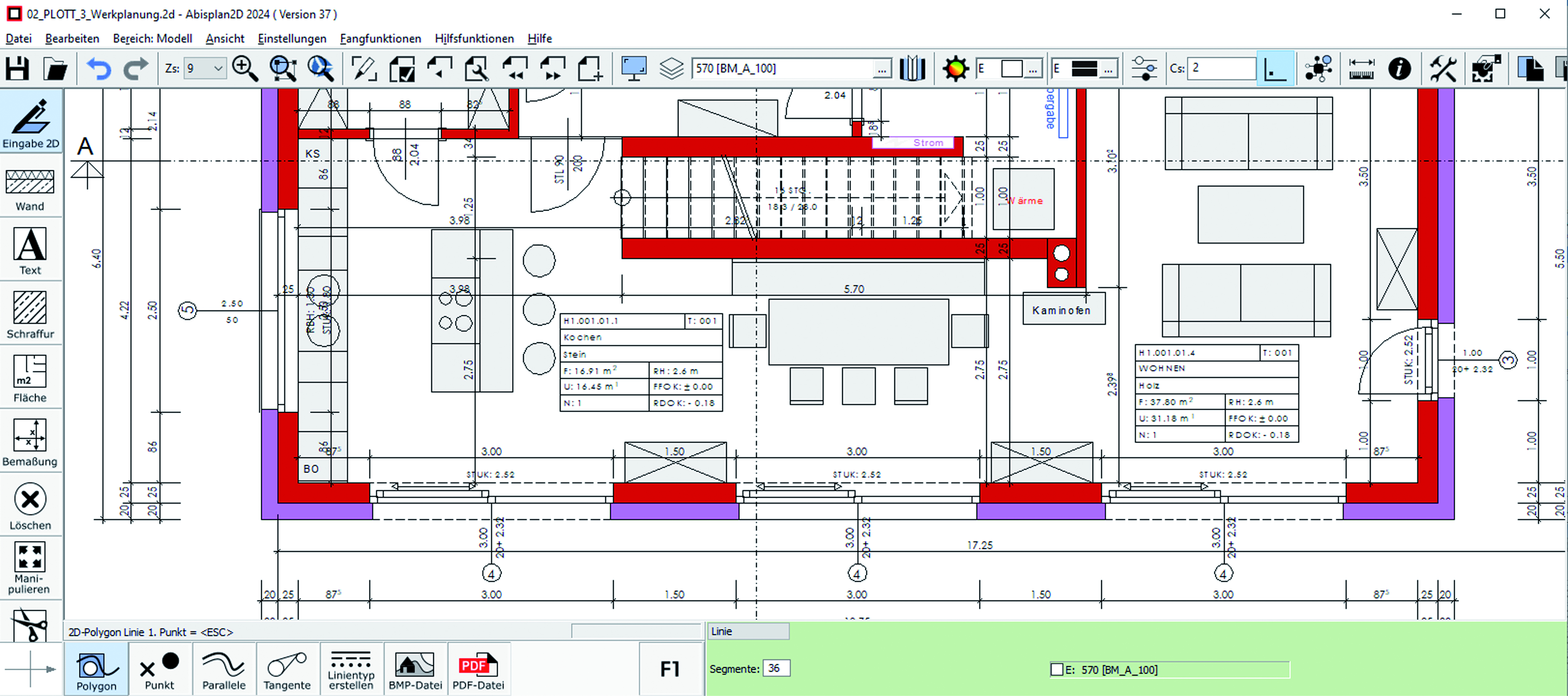Open the white color swatch ellipsis button
This screenshot has width=1568, height=696.
point(1033,69)
